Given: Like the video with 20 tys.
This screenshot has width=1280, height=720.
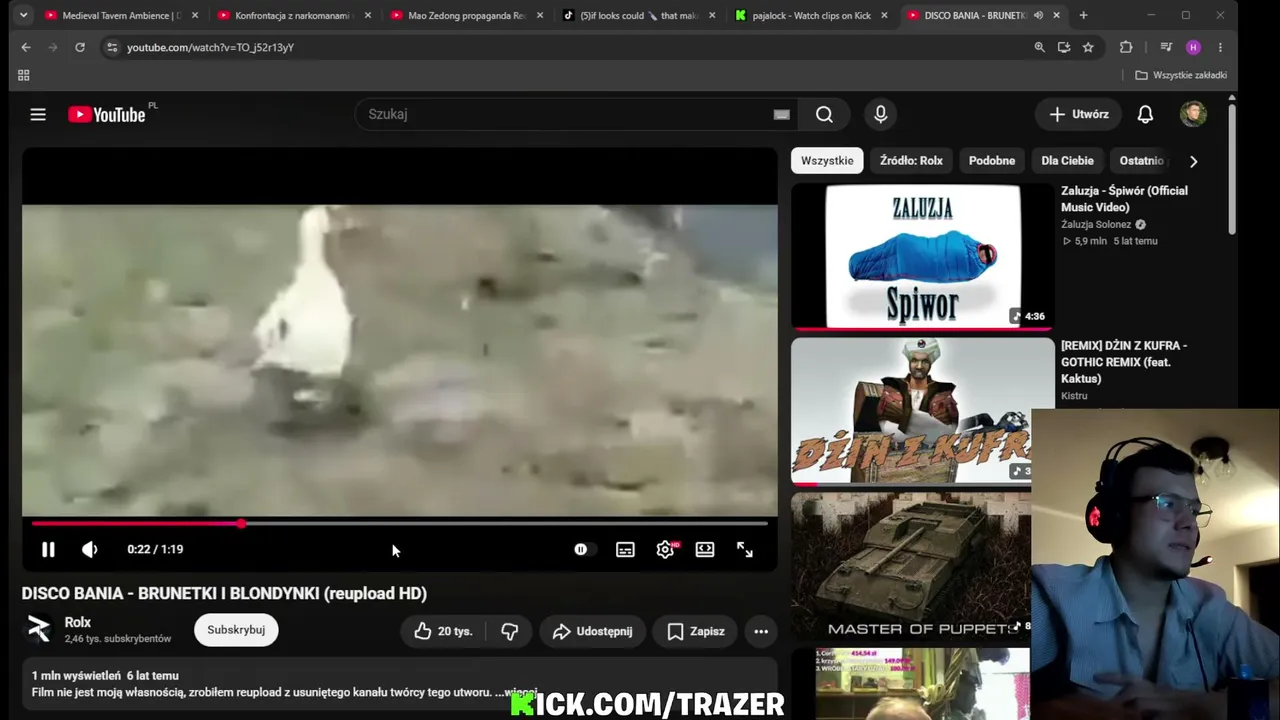Looking at the screenshot, I should coord(443,631).
